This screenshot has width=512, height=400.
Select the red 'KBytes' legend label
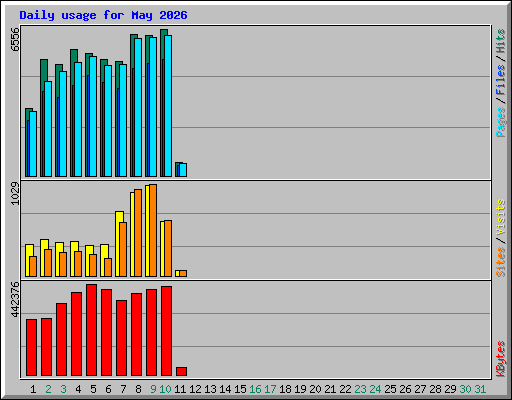coord(501,359)
